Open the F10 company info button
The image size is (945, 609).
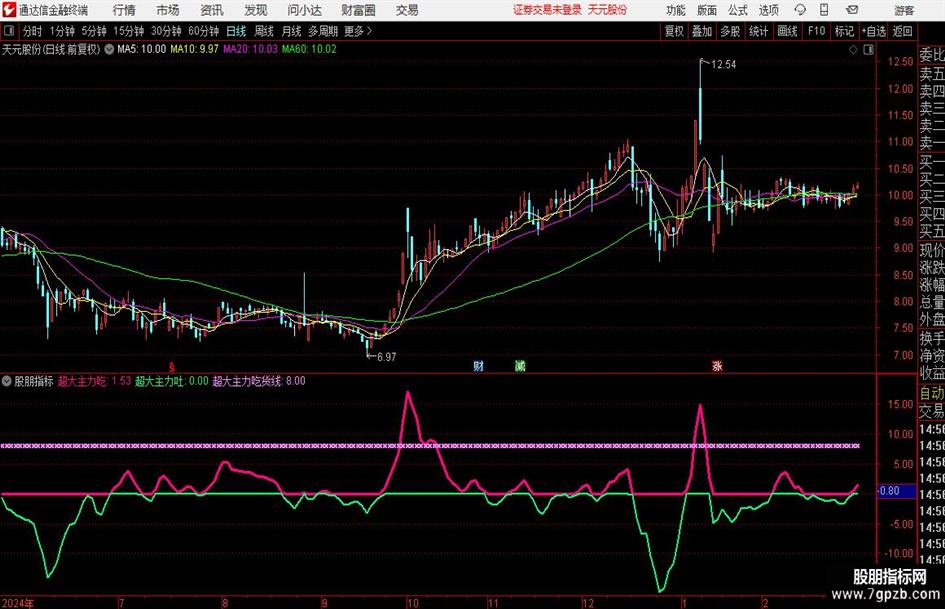coord(816,31)
